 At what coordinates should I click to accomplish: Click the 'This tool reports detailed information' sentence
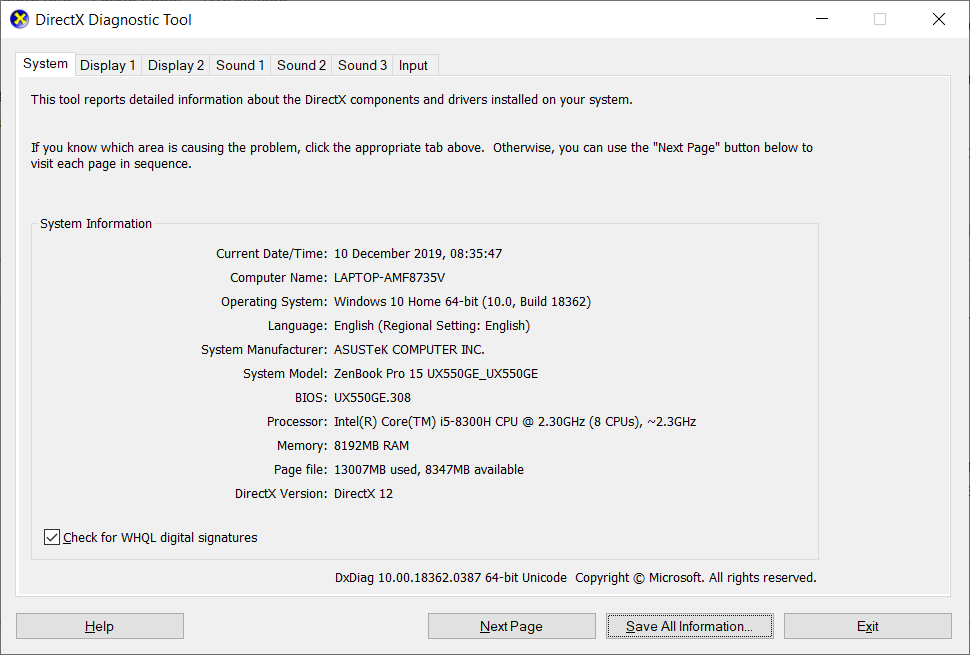click(x=332, y=100)
